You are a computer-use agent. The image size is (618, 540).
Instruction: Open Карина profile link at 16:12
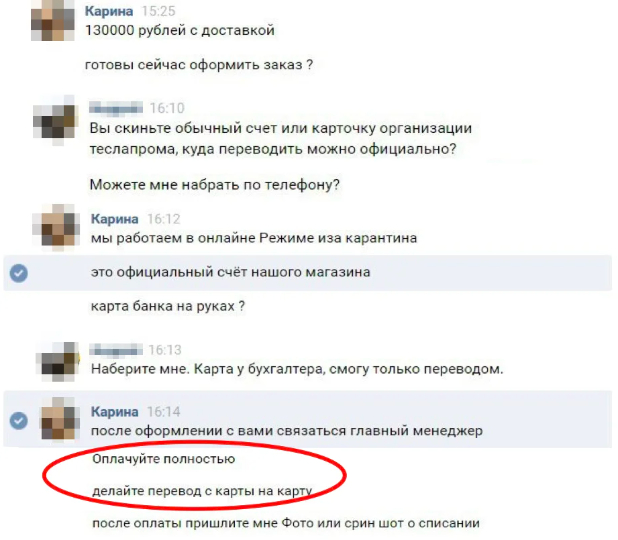115,219
